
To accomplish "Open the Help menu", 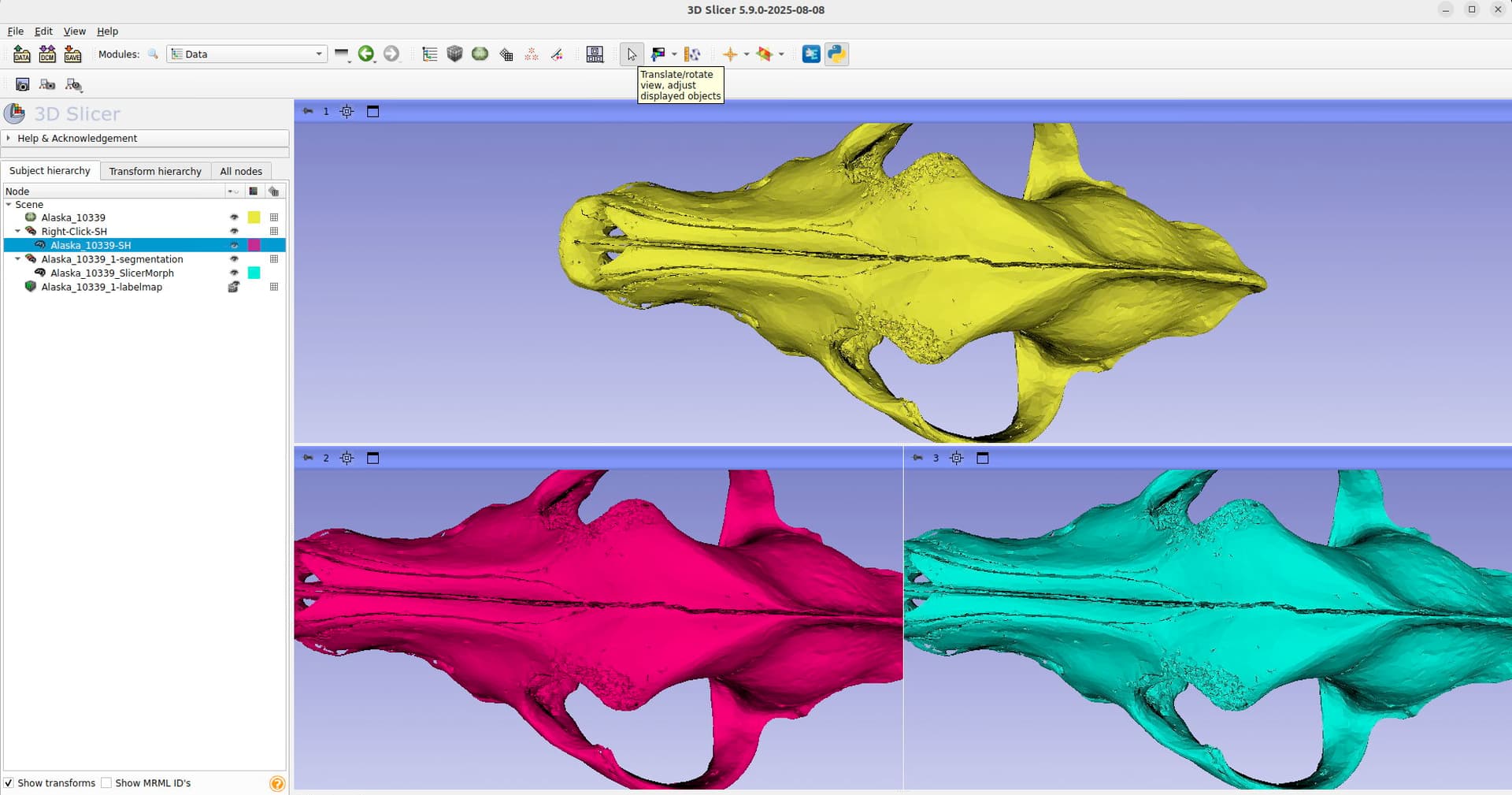I will click(107, 32).
